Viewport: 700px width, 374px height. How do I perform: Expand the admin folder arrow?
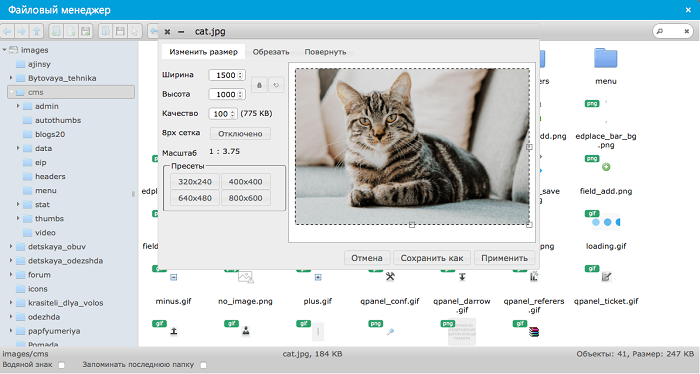[18, 106]
